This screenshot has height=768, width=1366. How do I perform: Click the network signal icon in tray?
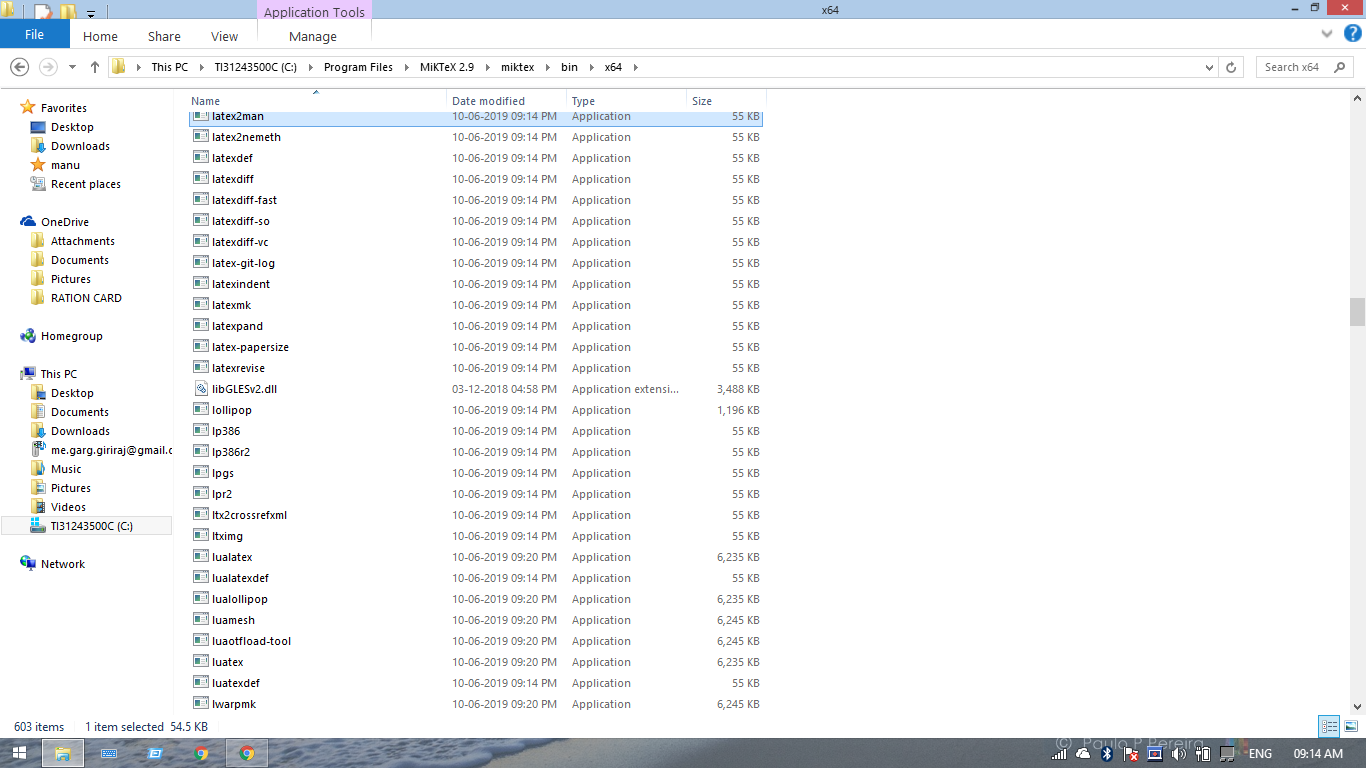[1058, 753]
